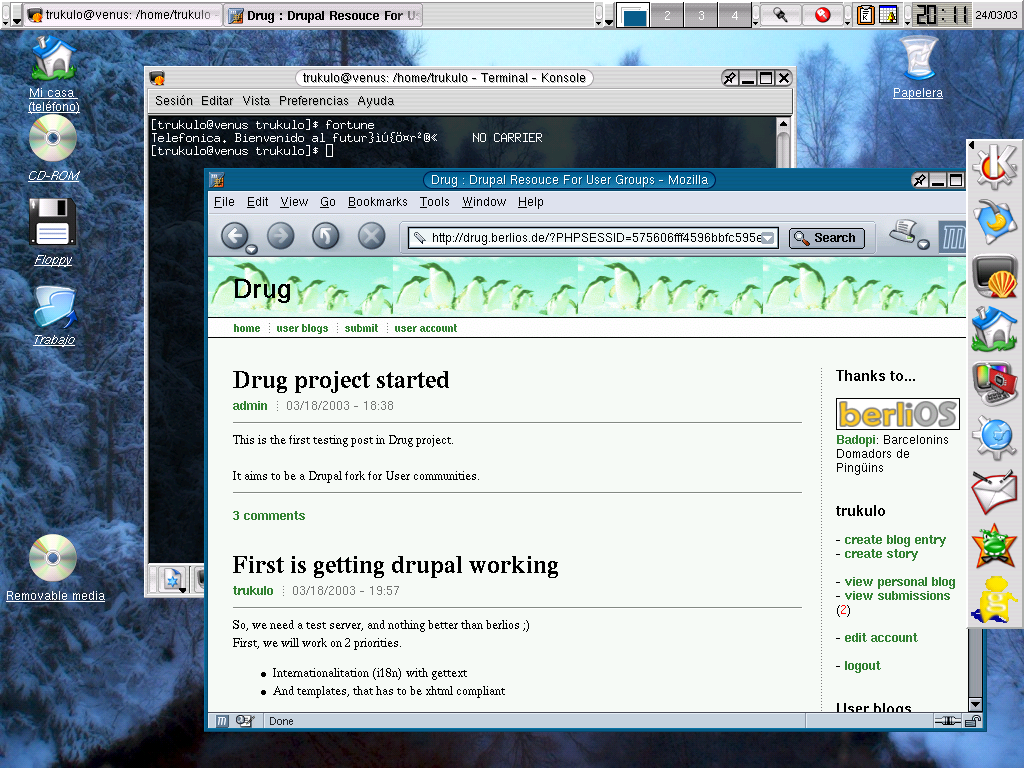The image size is (1024, 768).
Task: Switch to virtual desktop 4
Action: click(735, 15)
